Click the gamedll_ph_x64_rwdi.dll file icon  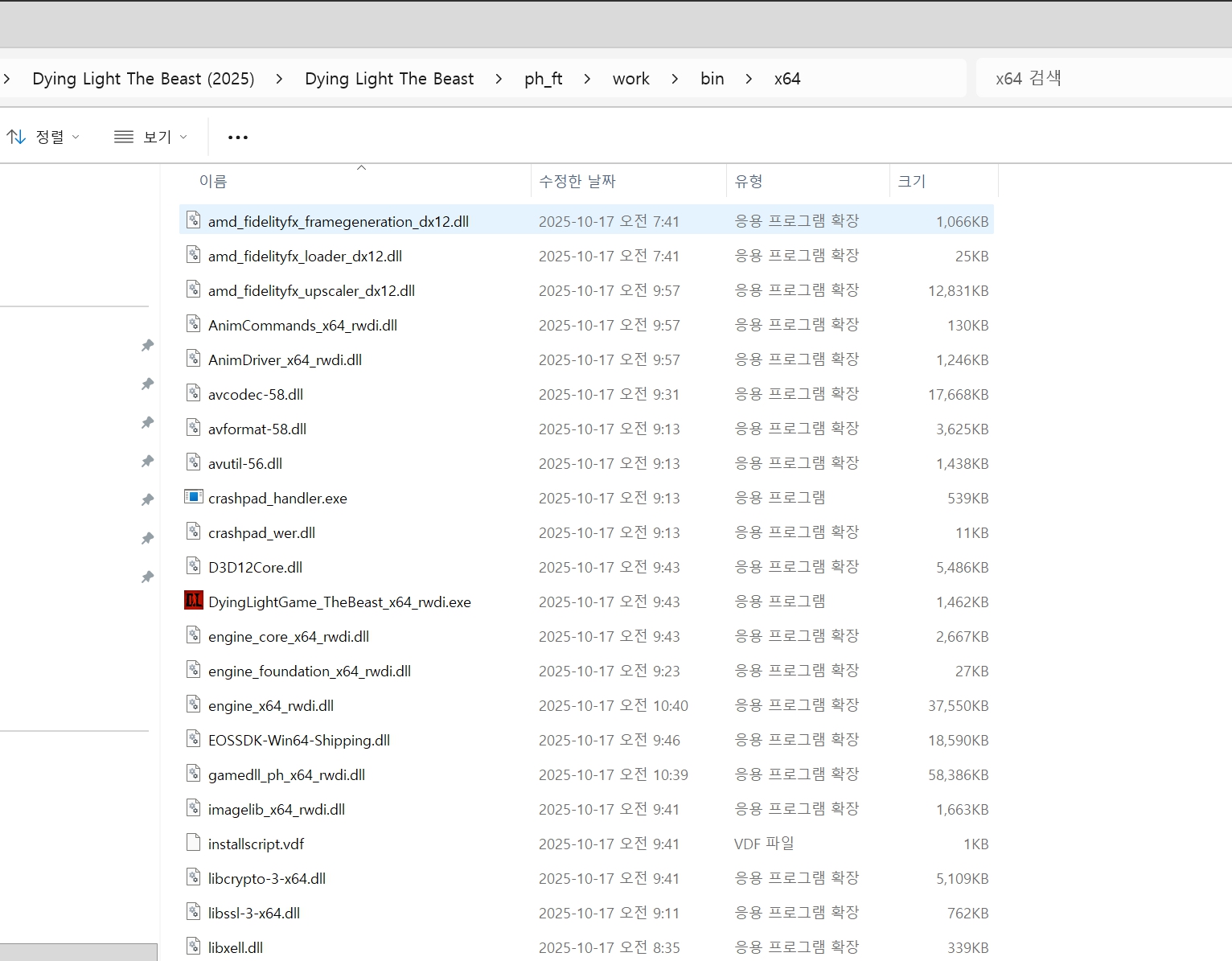[x=193, y=774]
